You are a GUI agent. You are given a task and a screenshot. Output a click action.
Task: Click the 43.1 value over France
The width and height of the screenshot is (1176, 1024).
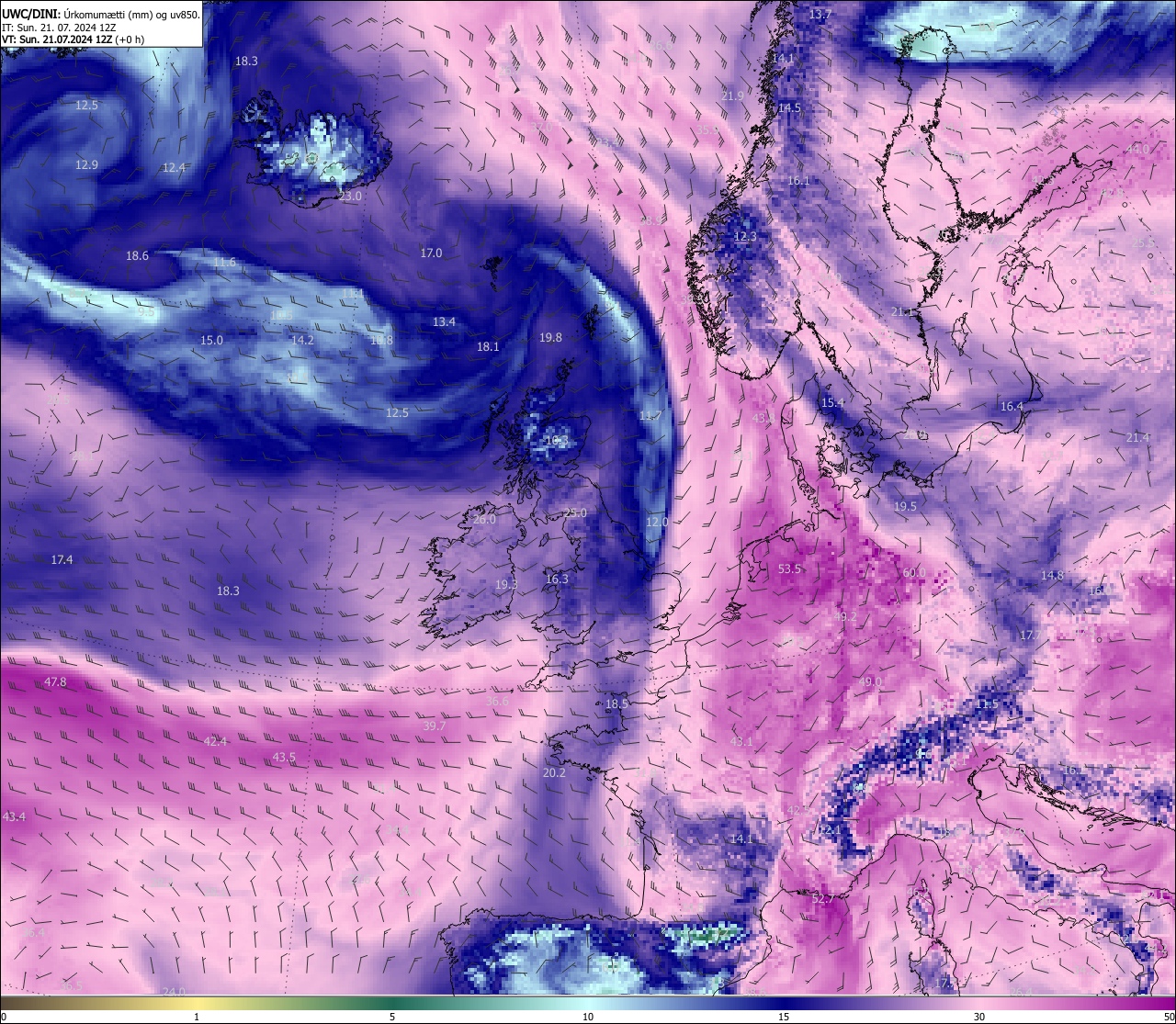[x=741, y=742]
